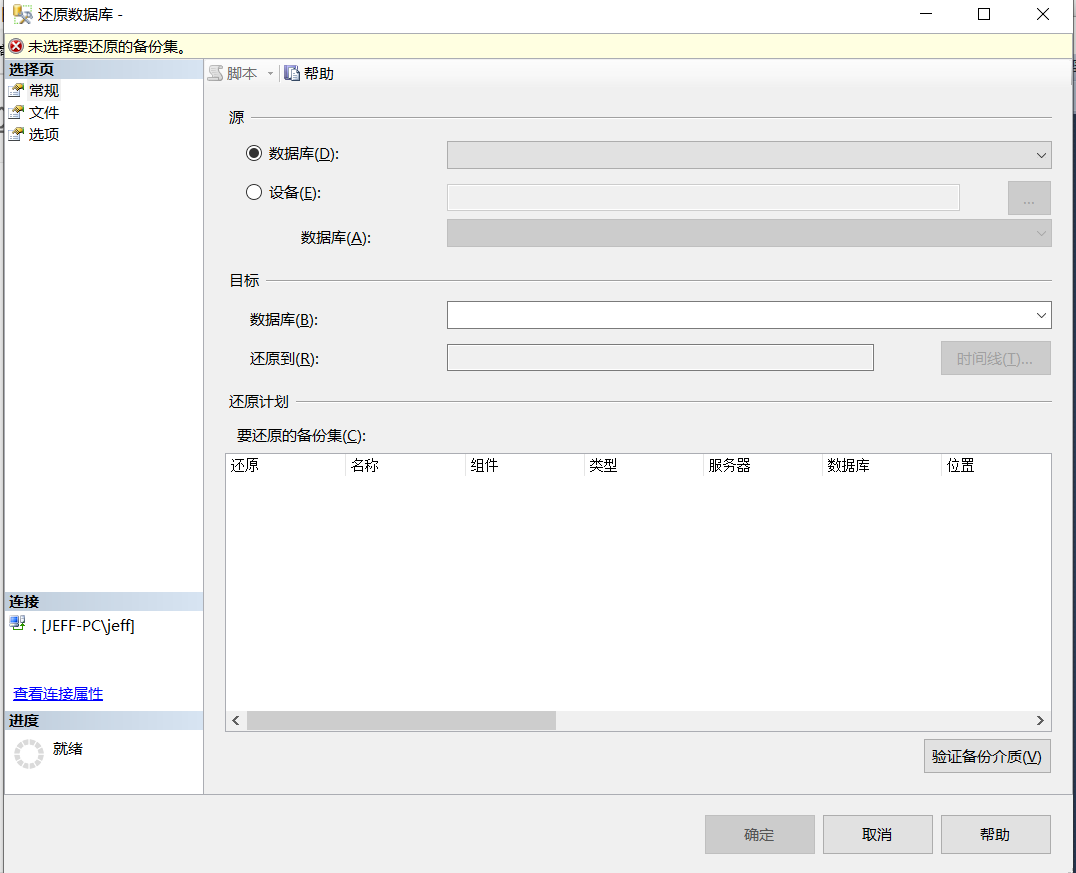Click the device browse ellipsis button

pyautogui.click(x=1029, y=198)
